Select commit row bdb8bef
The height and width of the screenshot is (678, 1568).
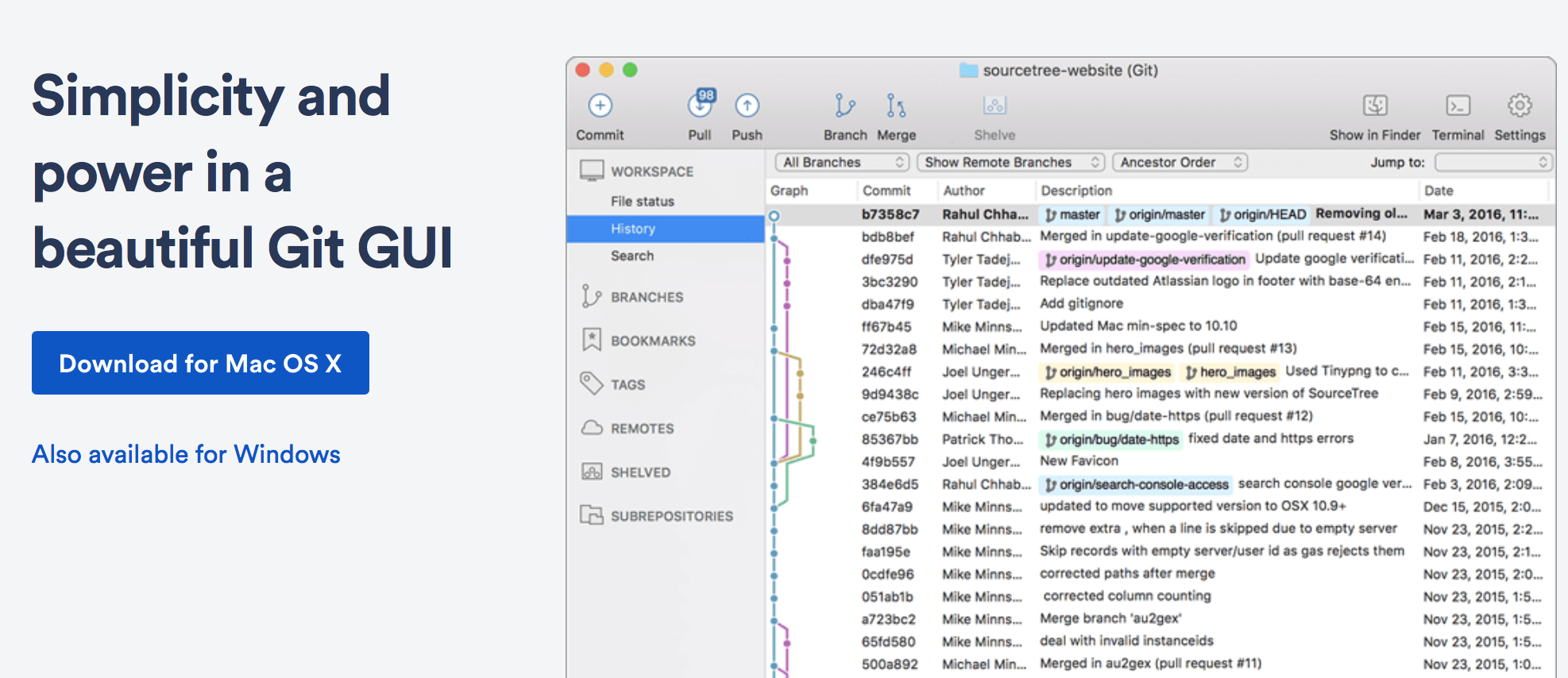coord(1160,237)
